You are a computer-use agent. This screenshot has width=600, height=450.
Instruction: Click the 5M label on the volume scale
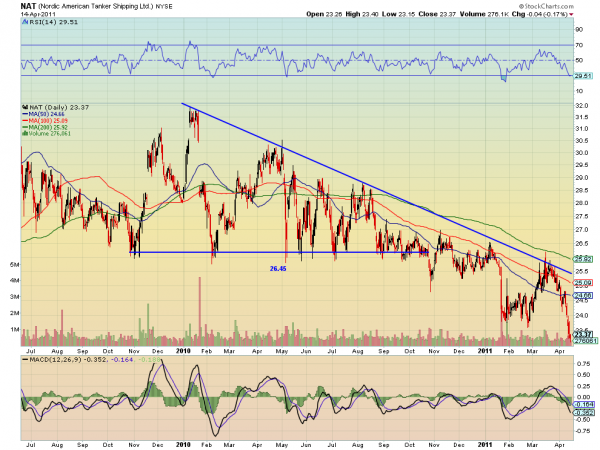pyautogui.click(x=15, y=265)
